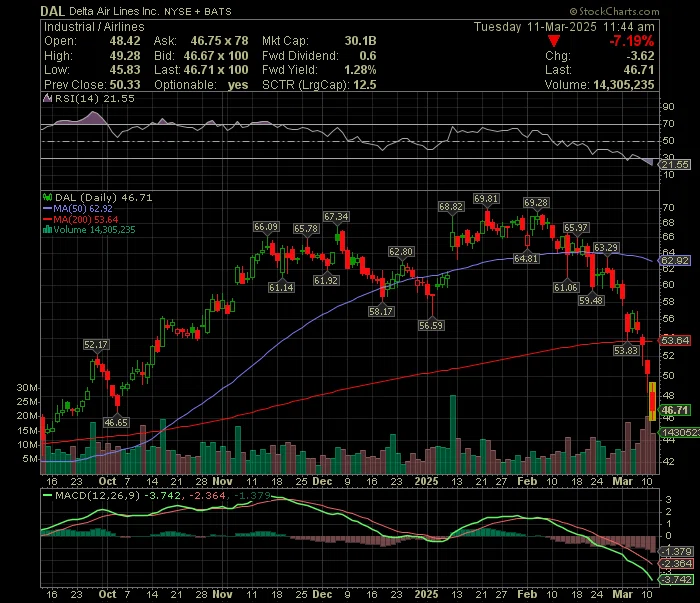
Task: Click the 53.83 low price label
Action: click(x=626, y=350)
